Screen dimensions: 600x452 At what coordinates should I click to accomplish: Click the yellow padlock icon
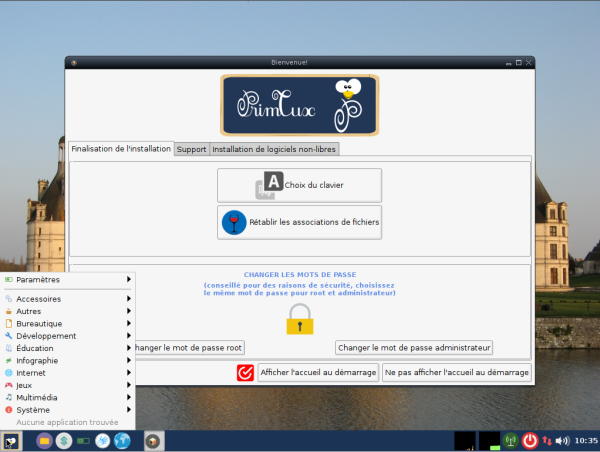300,319
